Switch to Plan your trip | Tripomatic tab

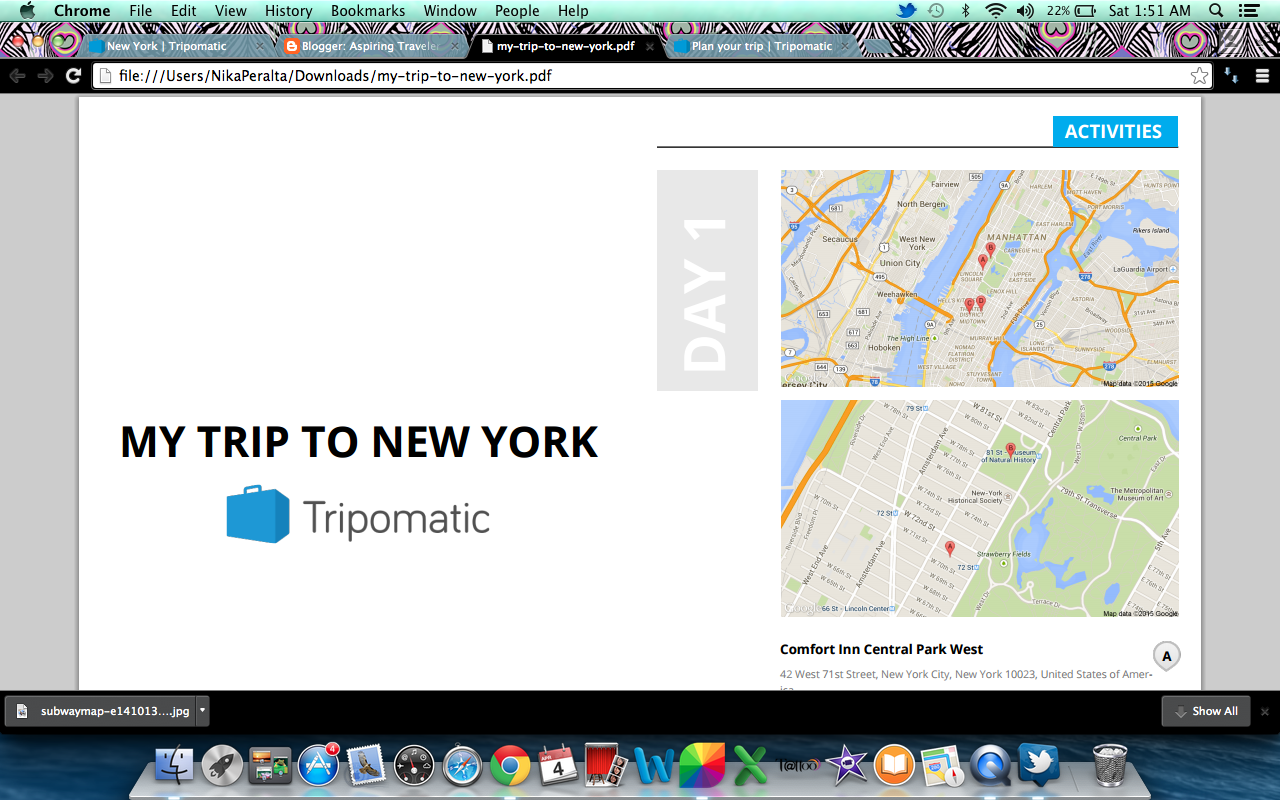(x=762, y=46)
